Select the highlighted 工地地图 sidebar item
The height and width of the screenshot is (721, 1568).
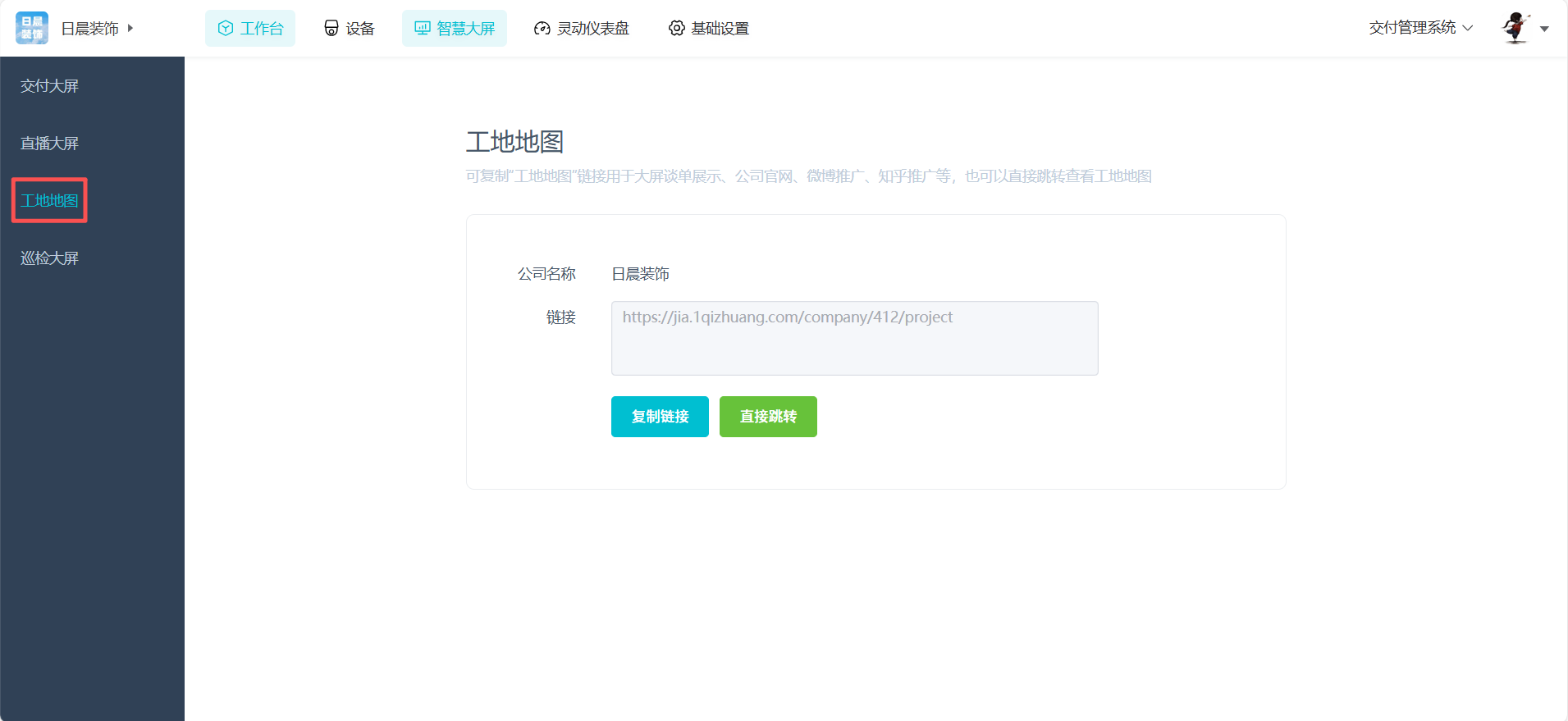pos(49,201)
